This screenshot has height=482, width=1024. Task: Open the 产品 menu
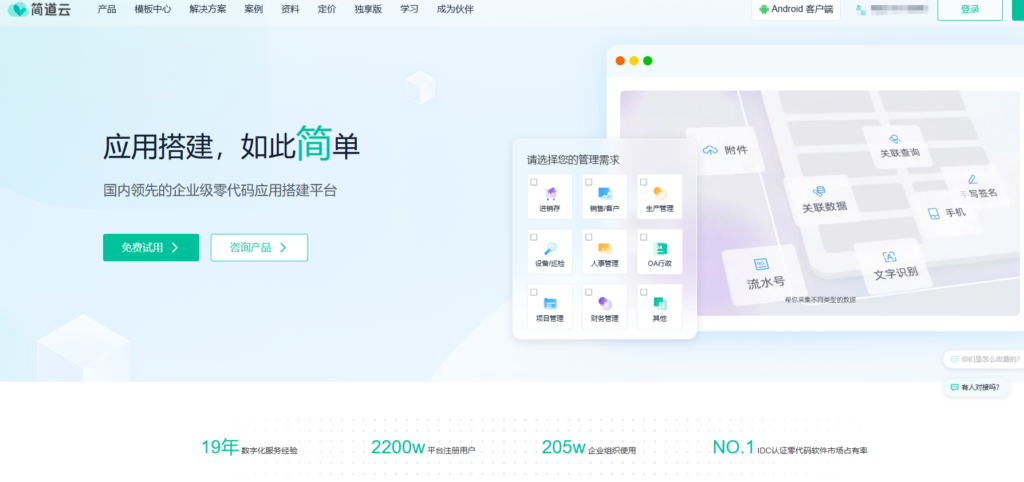click(x=106, y=9)
